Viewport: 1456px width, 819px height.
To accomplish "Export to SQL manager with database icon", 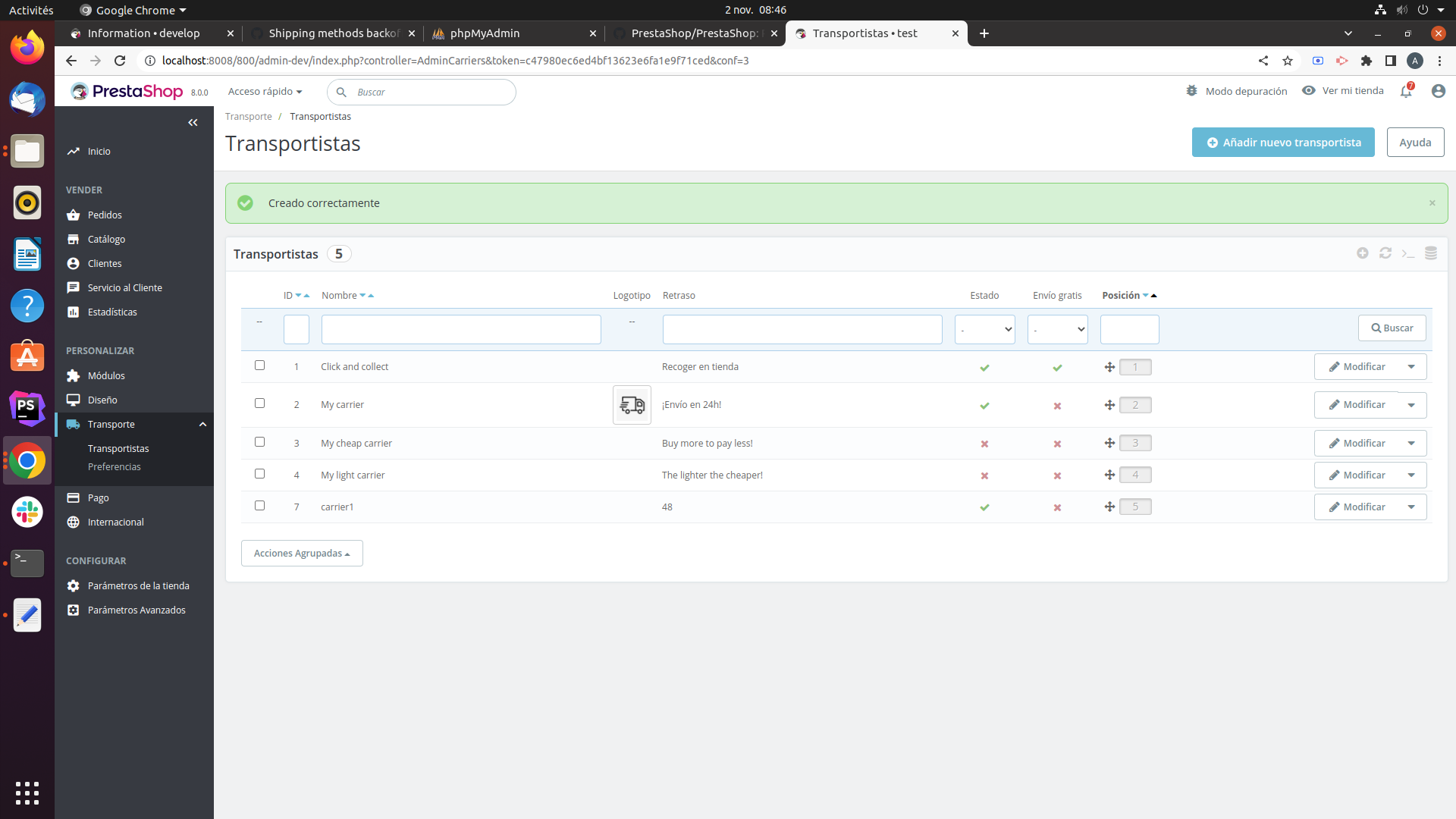I will 1432,253.
